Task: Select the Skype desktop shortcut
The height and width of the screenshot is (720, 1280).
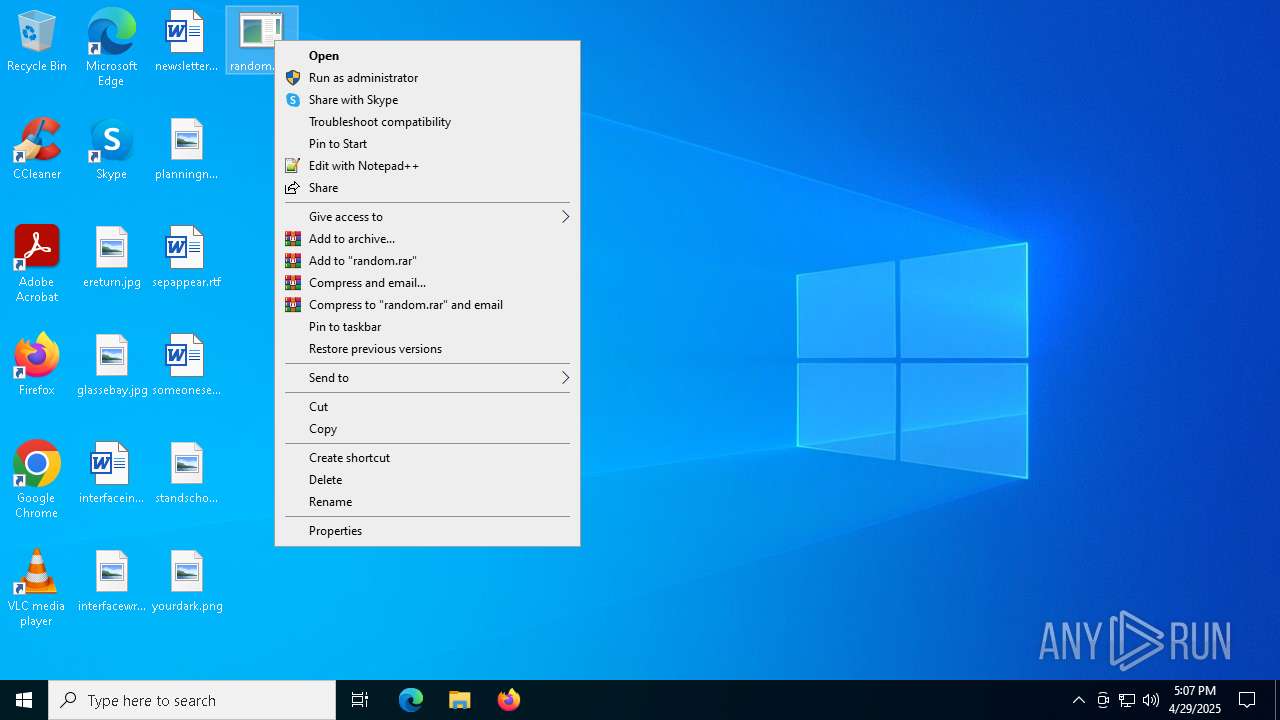Action: [x=111, y=149]
